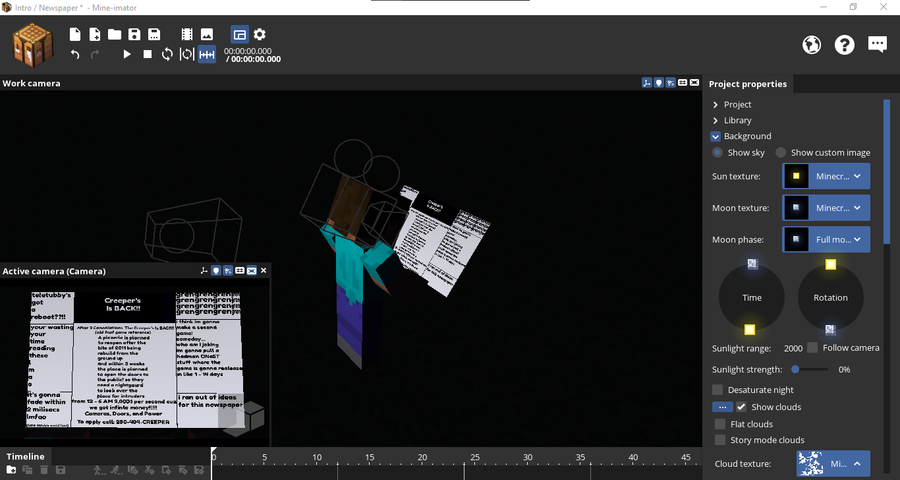This screenshot has height=480, width=900.
Task: Open the Moon texture dropdown
Action: point(826,208)
